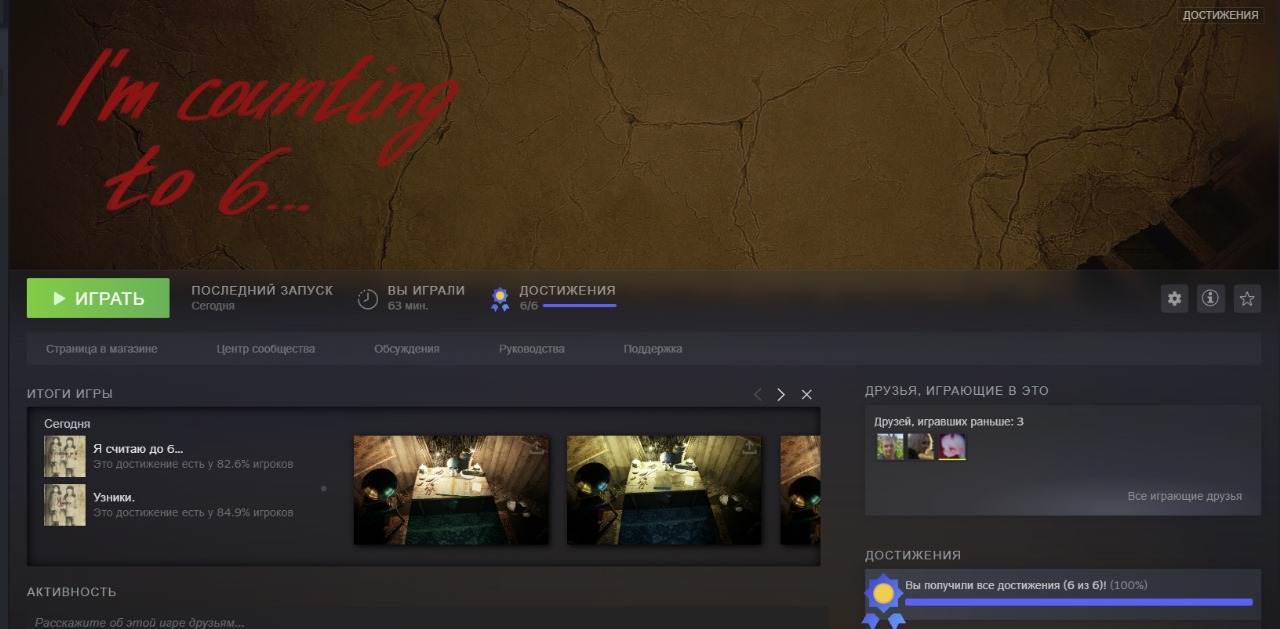Click third friend avatar
Screen dimensions: 1280x629
[x=952, y=446]
